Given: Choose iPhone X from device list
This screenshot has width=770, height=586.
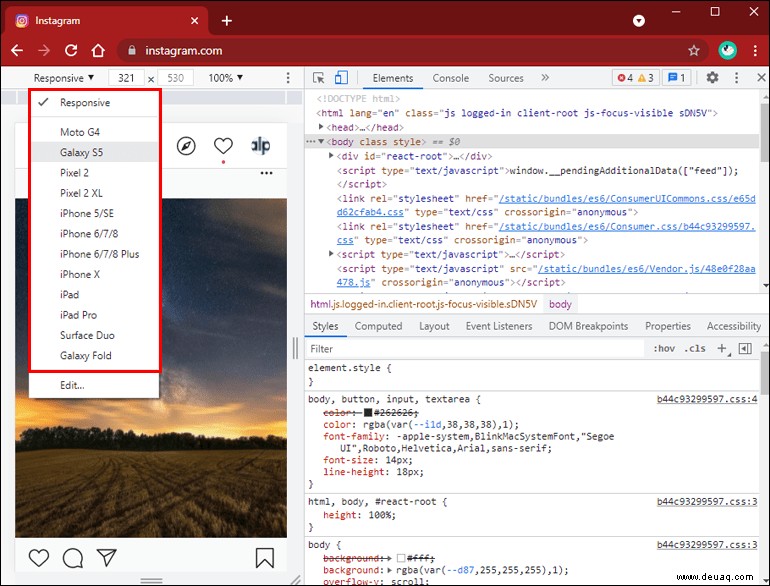Looking at the screenshot, I should 94,275.
